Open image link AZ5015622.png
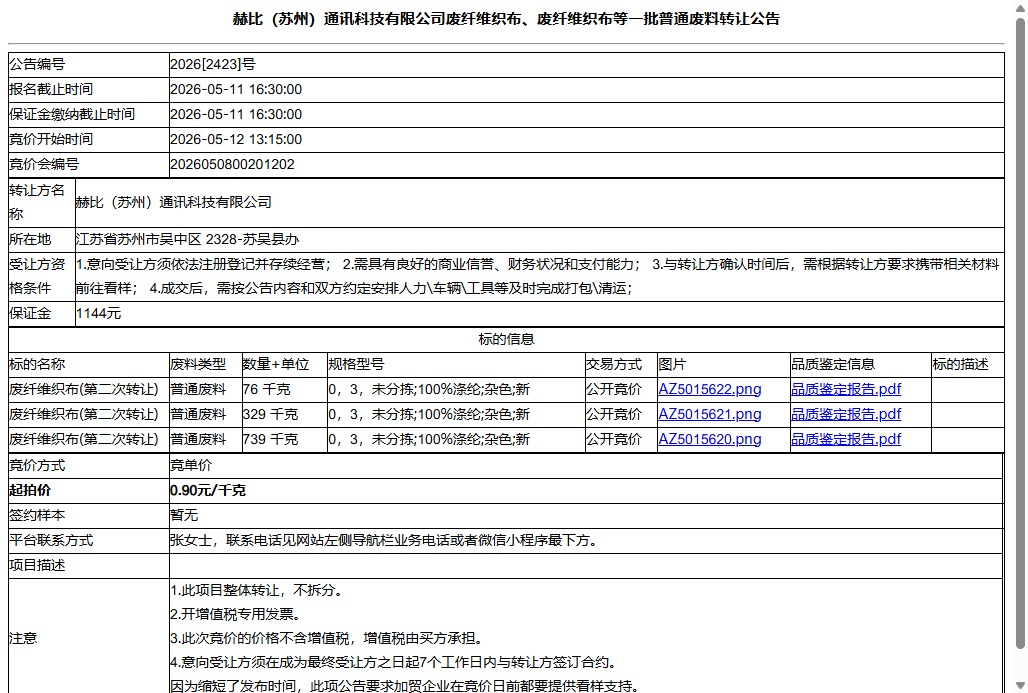1028x693 pixels. tap(709, 389)
